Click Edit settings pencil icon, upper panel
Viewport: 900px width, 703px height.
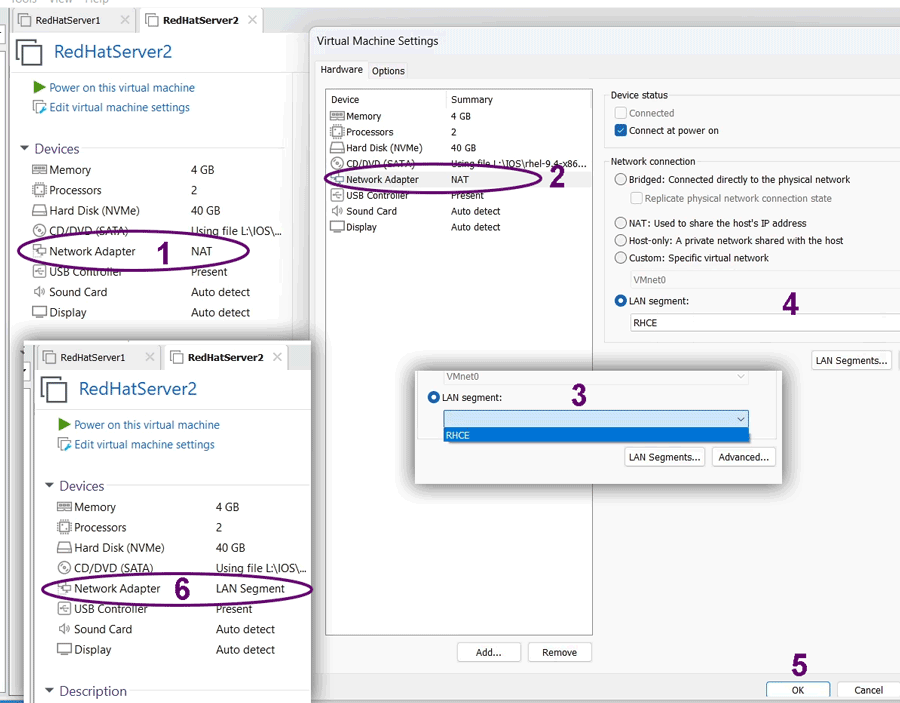point(39,107)
